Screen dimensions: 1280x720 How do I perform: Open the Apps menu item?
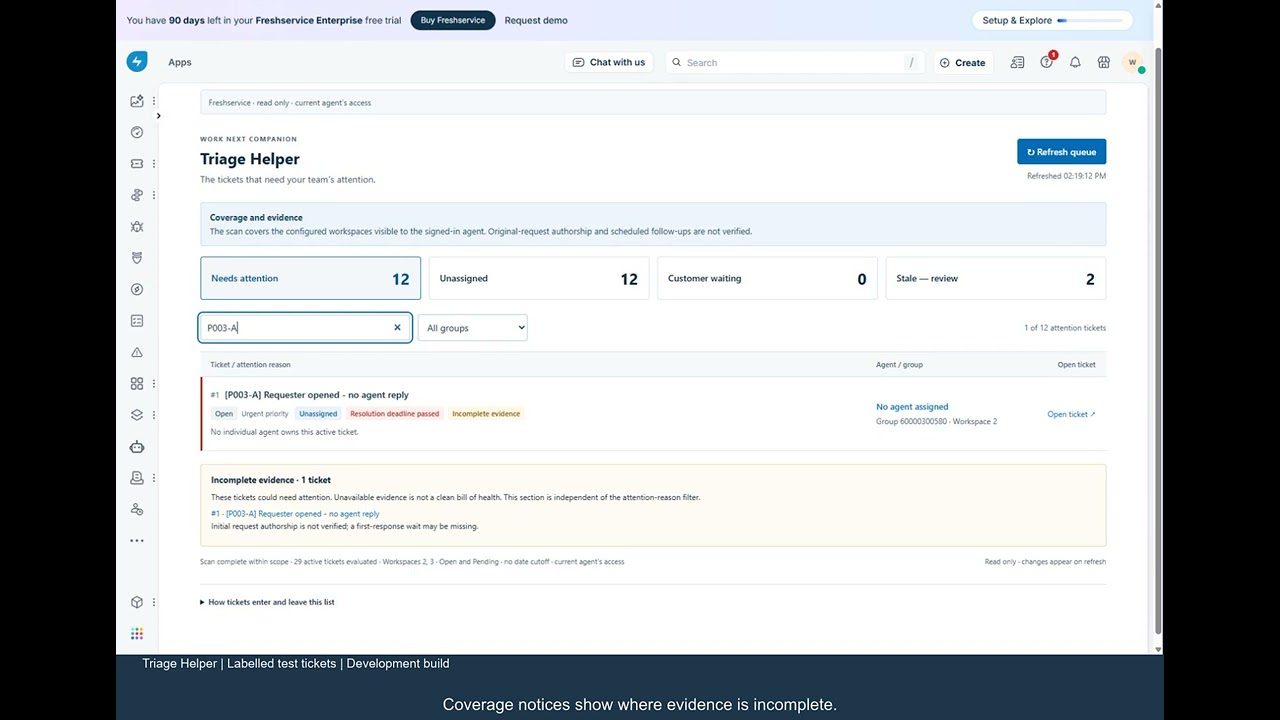point(180,62)
